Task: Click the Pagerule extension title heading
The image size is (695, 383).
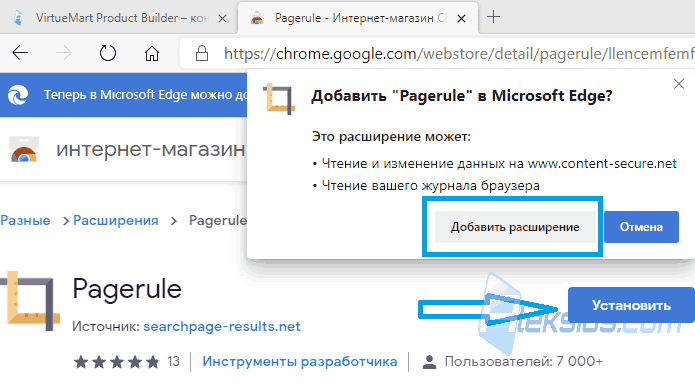Action: tap(127, 289)
